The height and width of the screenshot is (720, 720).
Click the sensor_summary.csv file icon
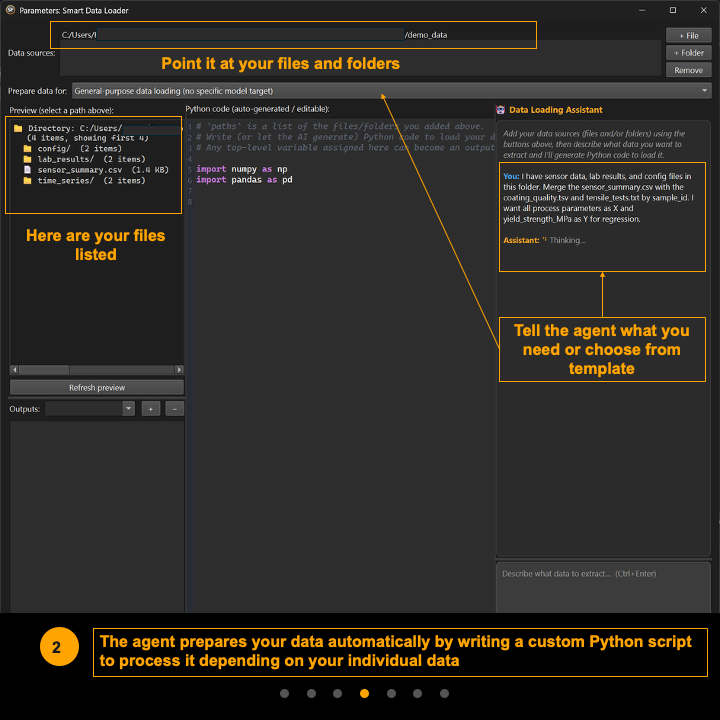click(x=28, y=170)
